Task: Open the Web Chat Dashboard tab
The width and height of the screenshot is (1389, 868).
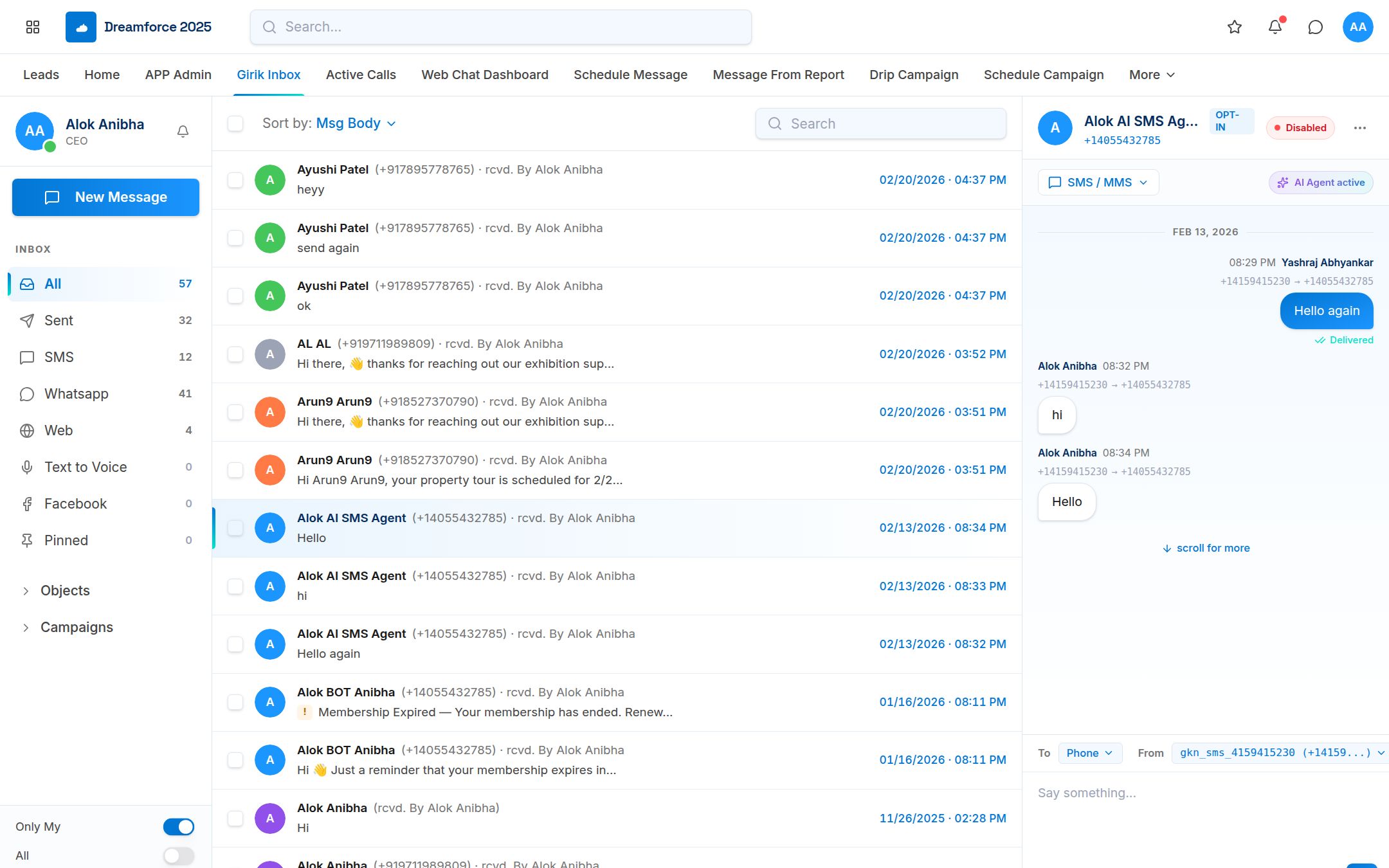Action: [x=485, y=75]
